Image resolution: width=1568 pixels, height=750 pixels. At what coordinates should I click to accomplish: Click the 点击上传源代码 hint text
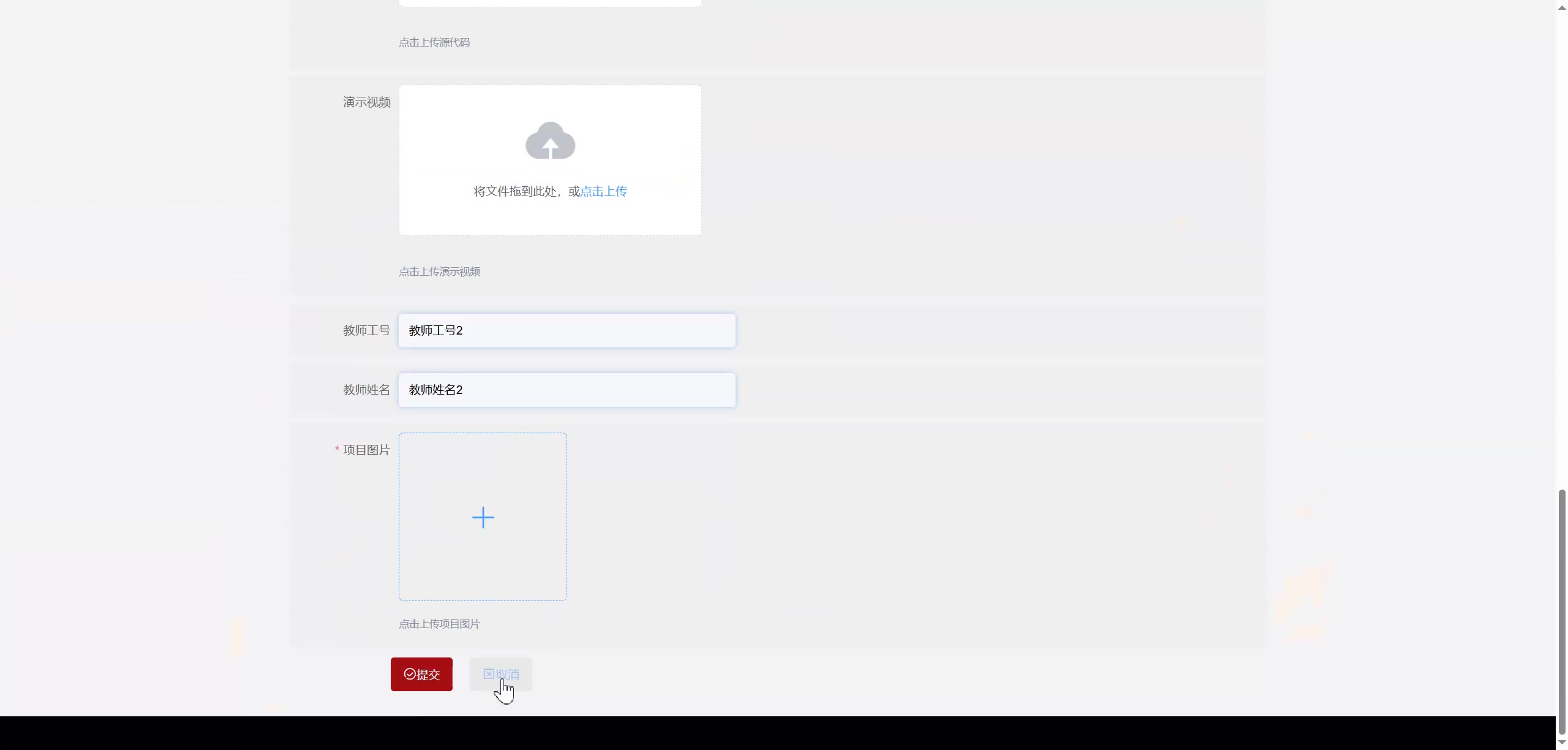pos(434,42)
